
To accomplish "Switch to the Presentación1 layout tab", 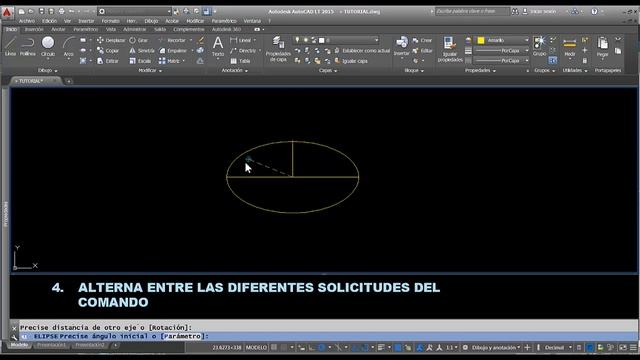I will [51, 345].
